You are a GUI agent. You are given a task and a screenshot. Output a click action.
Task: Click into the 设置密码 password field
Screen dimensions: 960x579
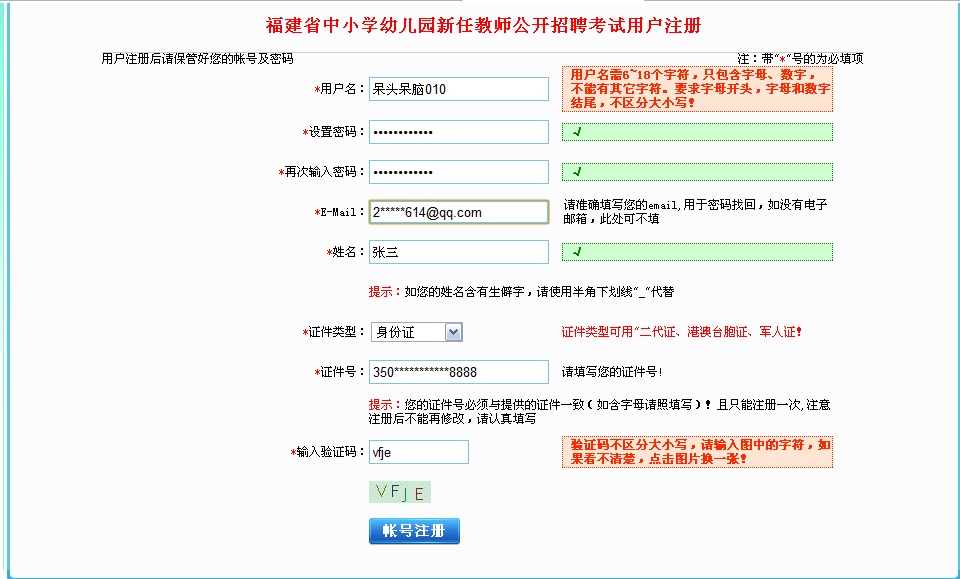[458, 132]
